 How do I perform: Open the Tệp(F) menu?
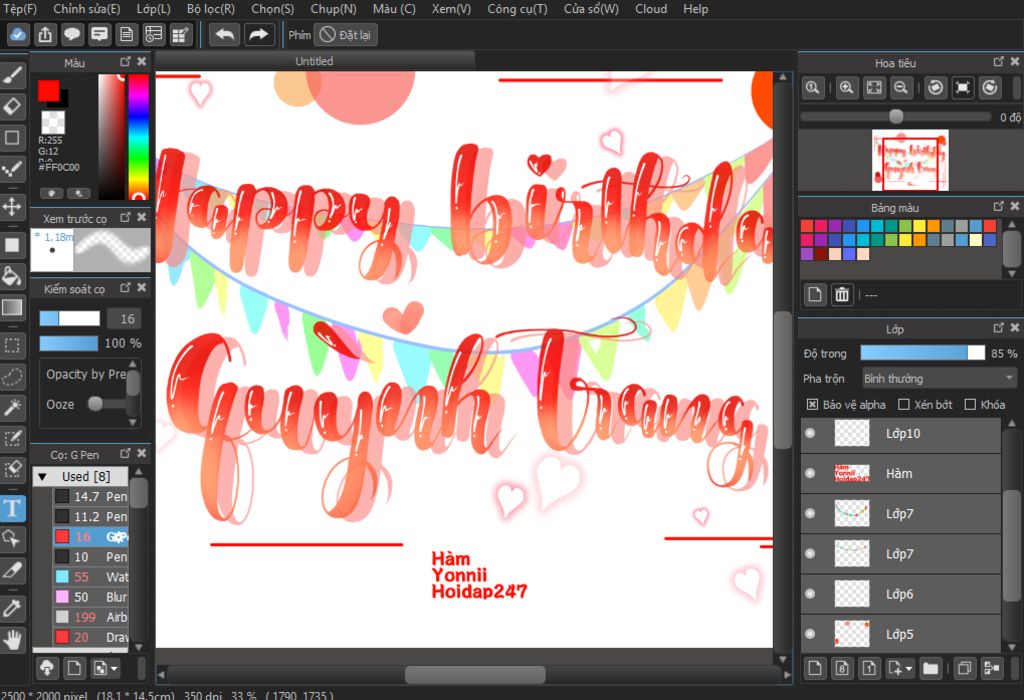pyautogui.click(x=20, y=9)
